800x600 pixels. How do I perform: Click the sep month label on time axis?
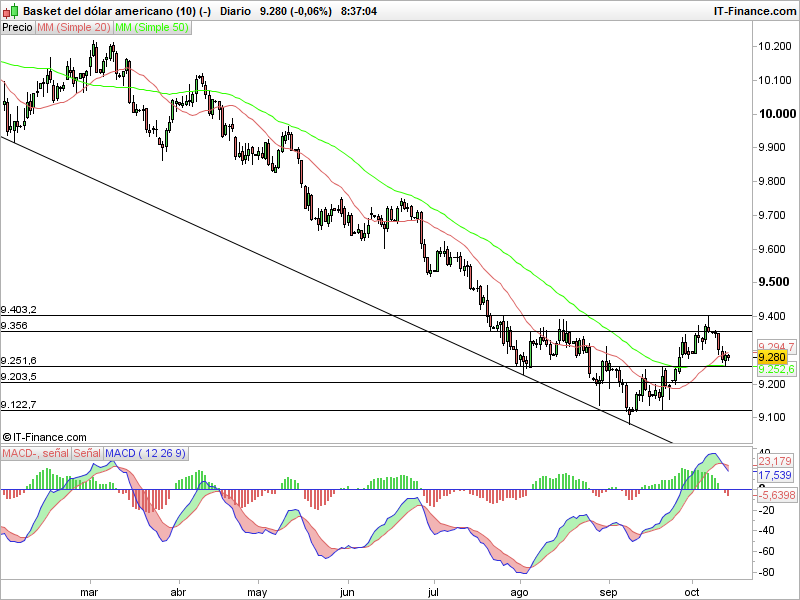click(x=608, y=592)
